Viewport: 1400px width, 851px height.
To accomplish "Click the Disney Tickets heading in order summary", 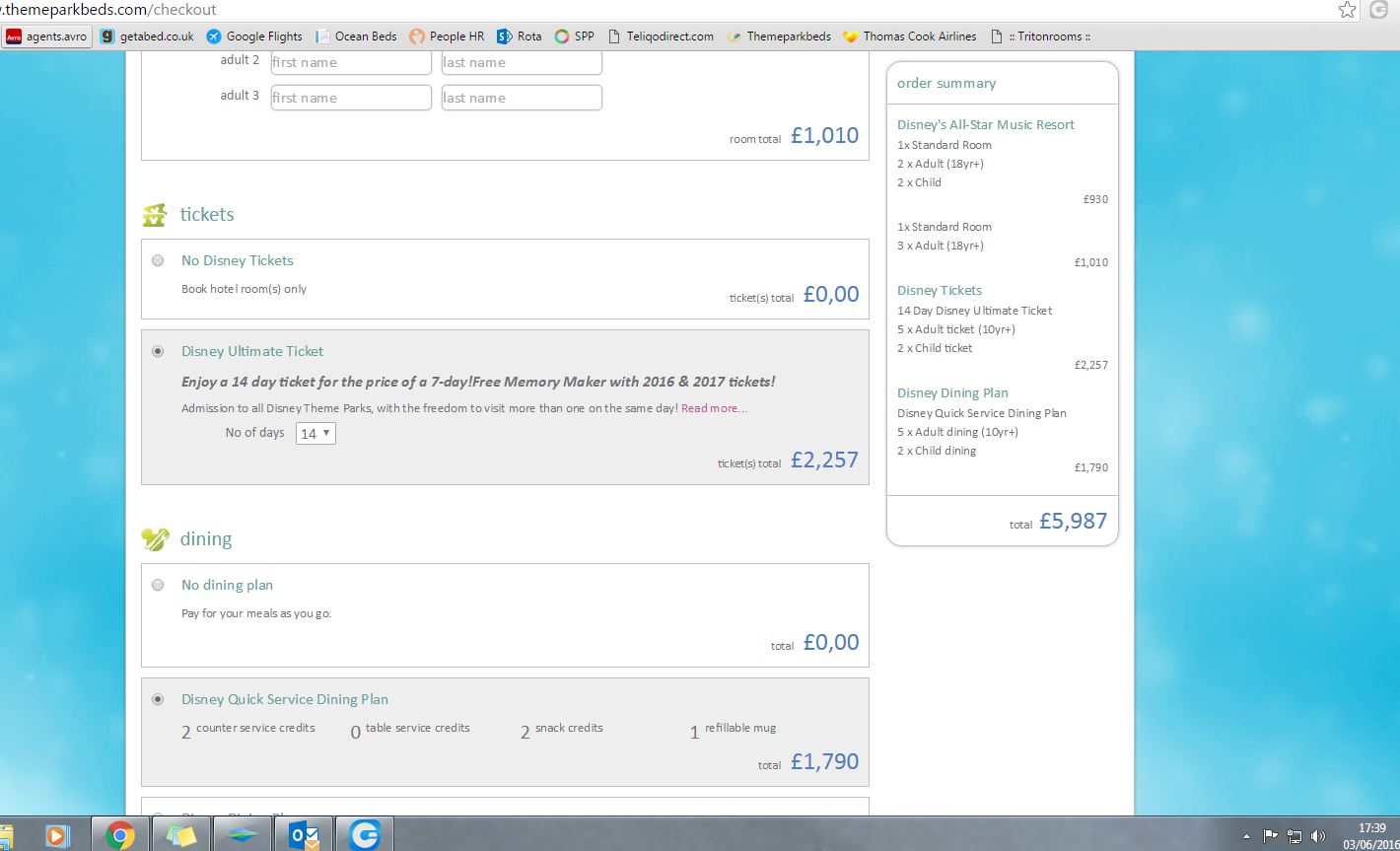I will click(940, 290).
